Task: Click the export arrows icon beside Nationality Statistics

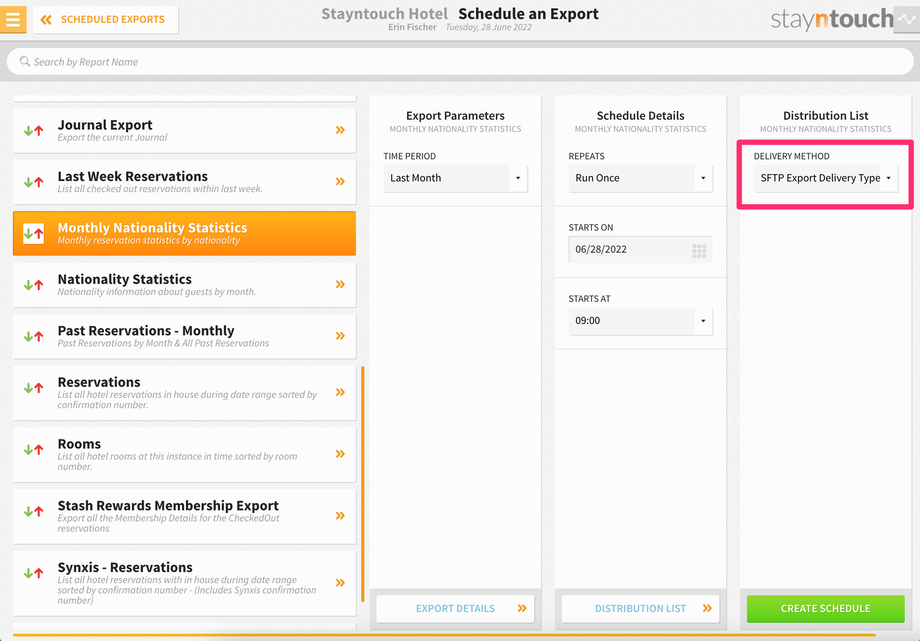Action: (x=33, y=285)
